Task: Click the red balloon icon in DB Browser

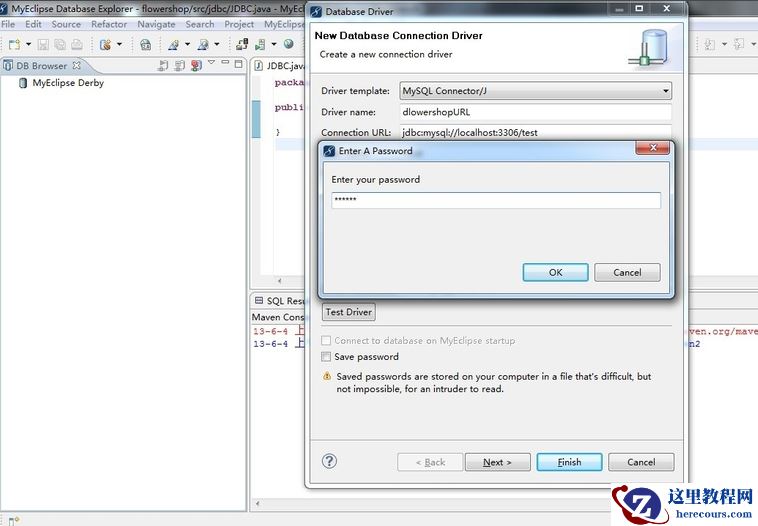Action: pyautogui.click(x=196, y=65)
